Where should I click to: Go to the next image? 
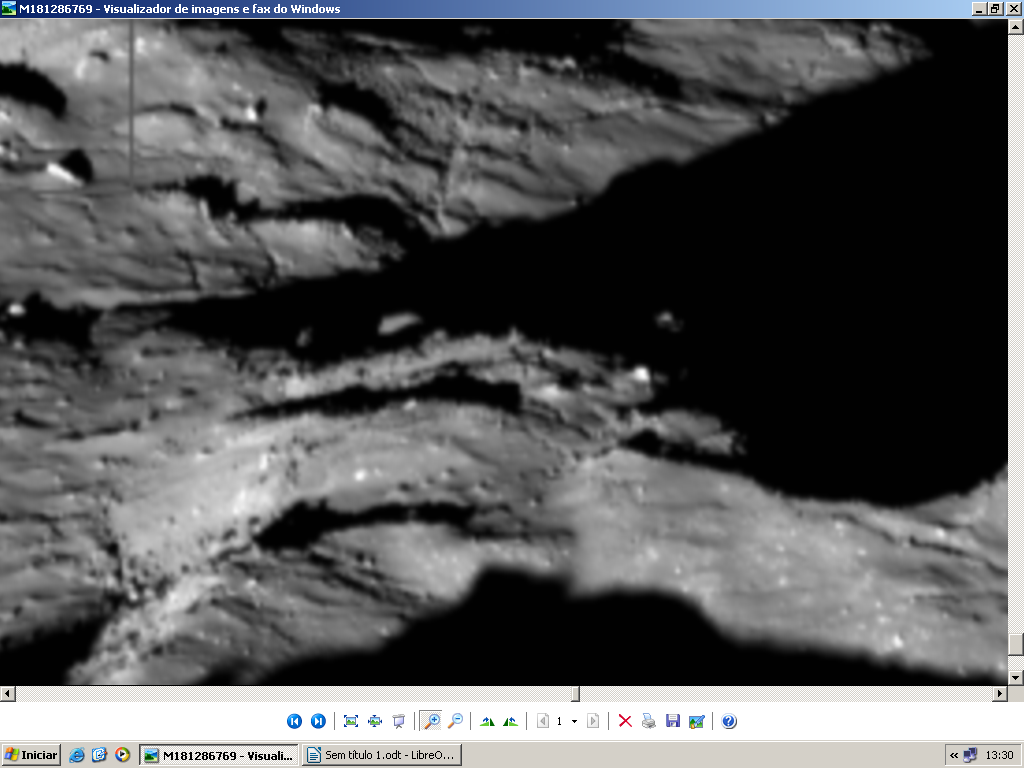318,721
